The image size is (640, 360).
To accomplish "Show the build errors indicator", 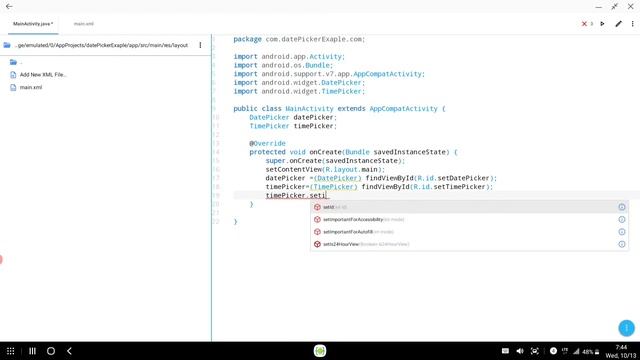I will tap(587, 24).
